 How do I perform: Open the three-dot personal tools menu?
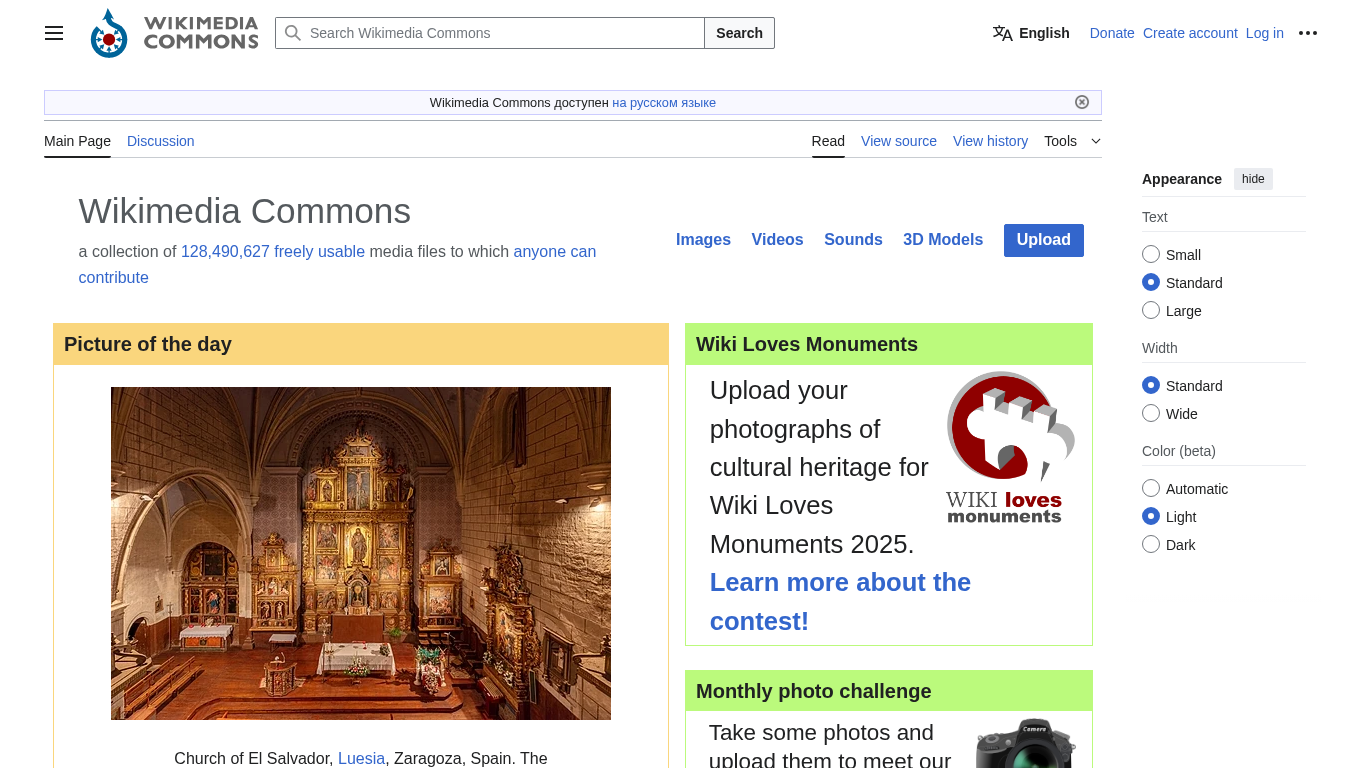pyautogui.click(x=1308, y=33)
